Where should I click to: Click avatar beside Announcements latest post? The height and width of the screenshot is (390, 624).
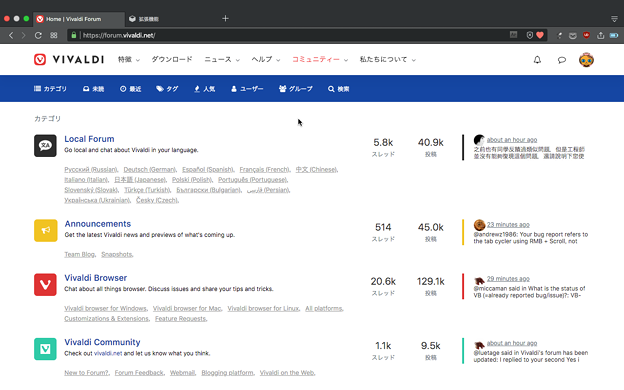(479, 224)
